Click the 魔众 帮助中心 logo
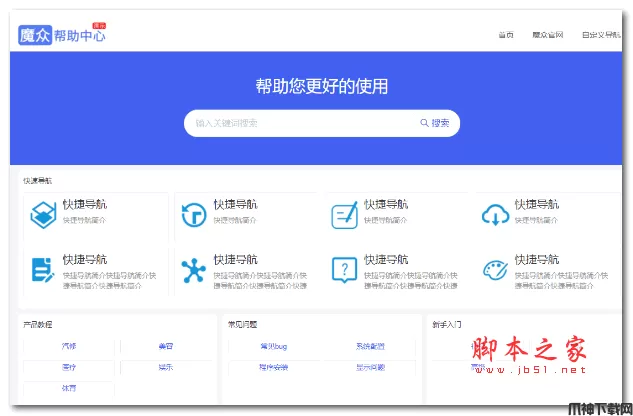The image size is (633, 416). point(61,34)
